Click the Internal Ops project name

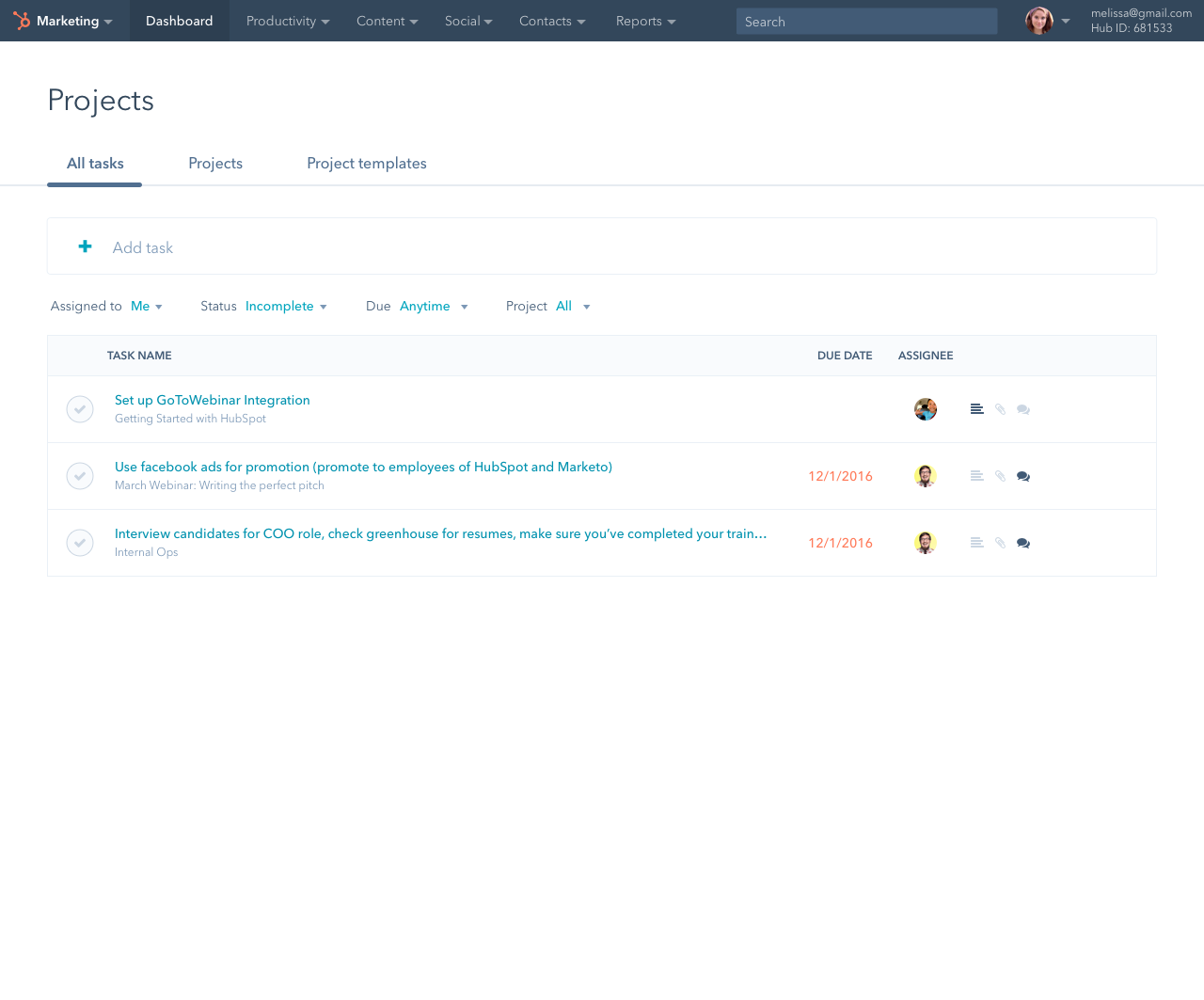pyautogui.click(x=146, y=552)
